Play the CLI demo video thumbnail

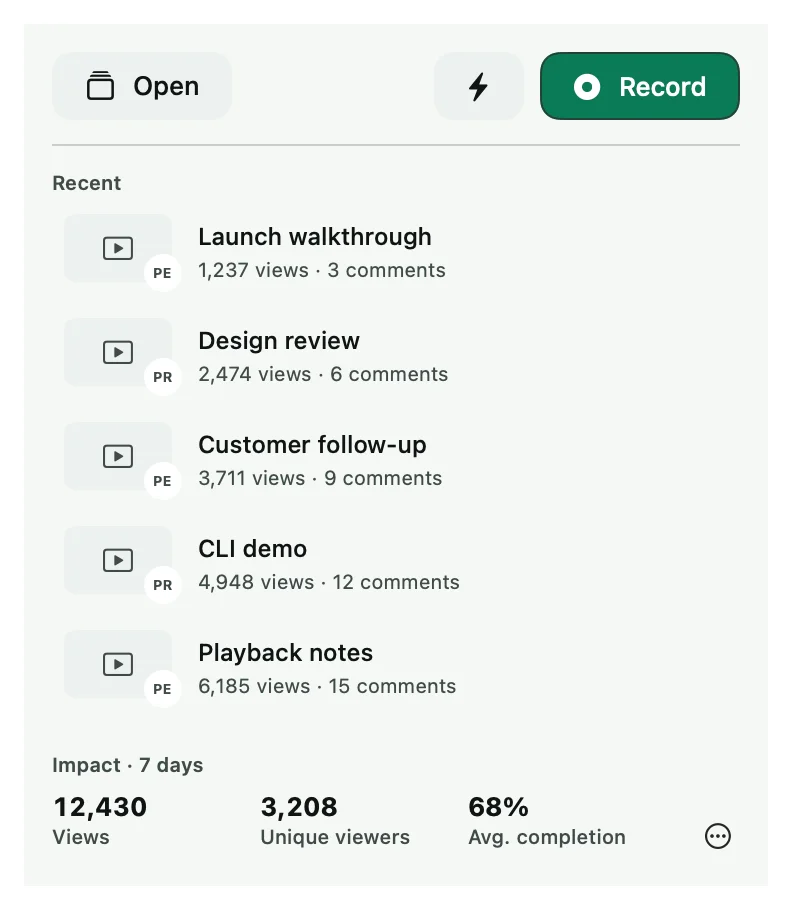[118, 560]
